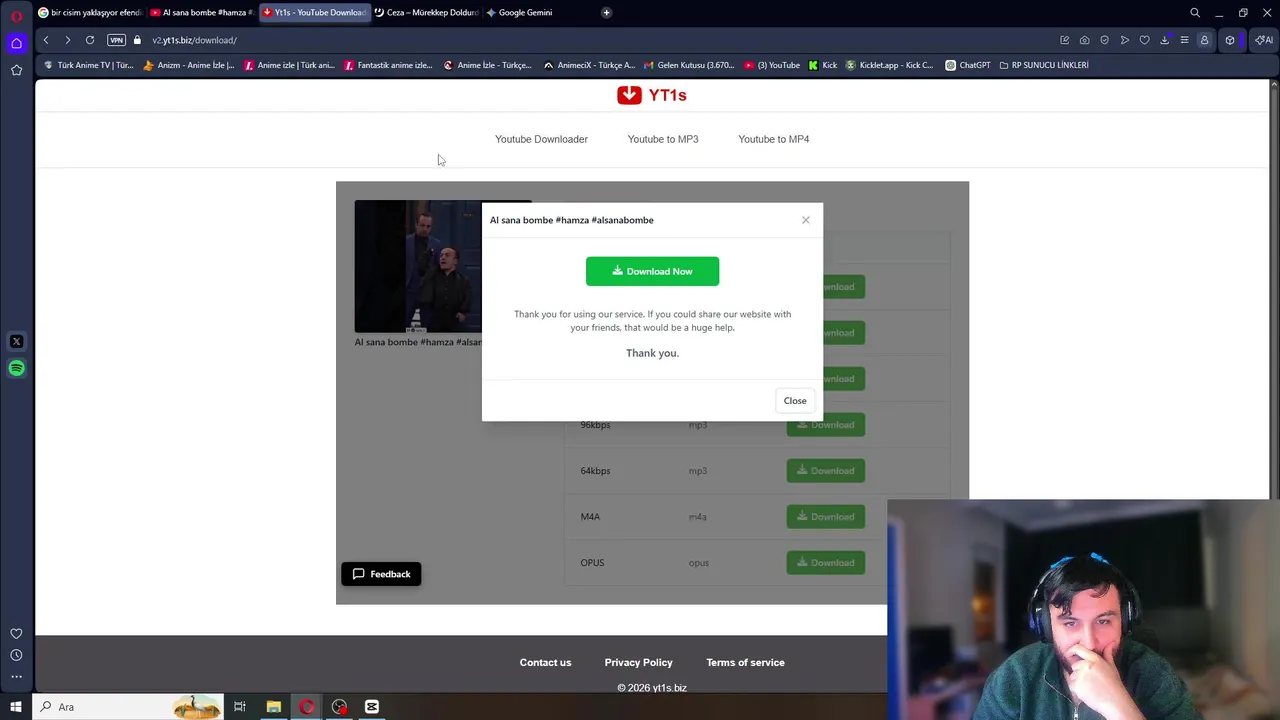
Task: Click the YT1s logo
Action: click(x=652, y=95)
